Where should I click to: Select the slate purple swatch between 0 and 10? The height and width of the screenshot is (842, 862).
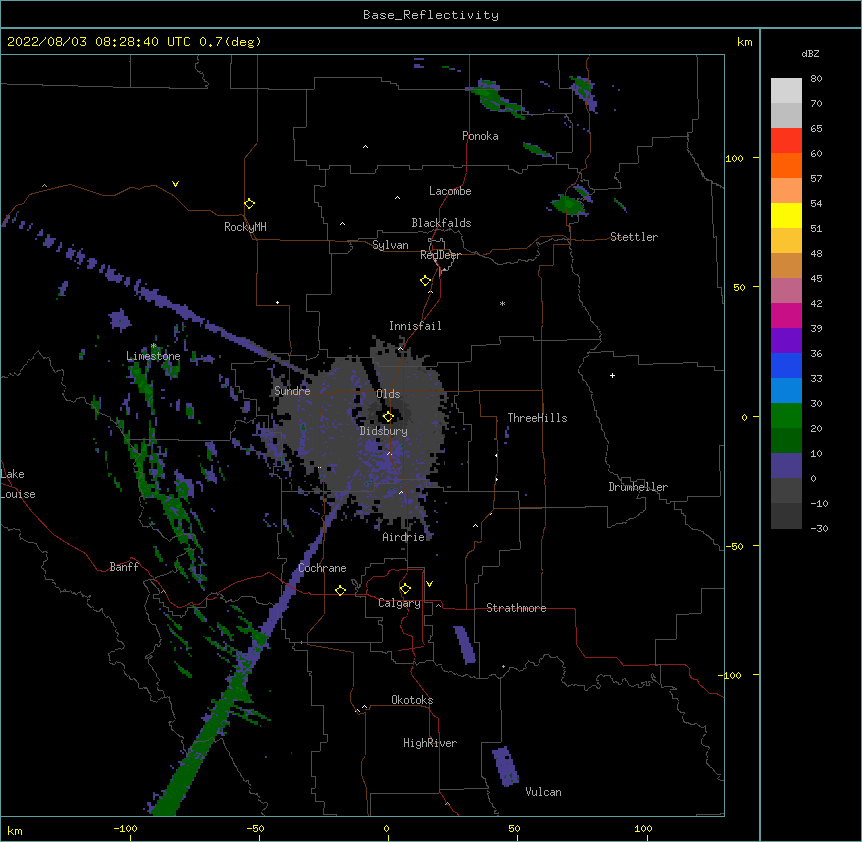(786, 466)
